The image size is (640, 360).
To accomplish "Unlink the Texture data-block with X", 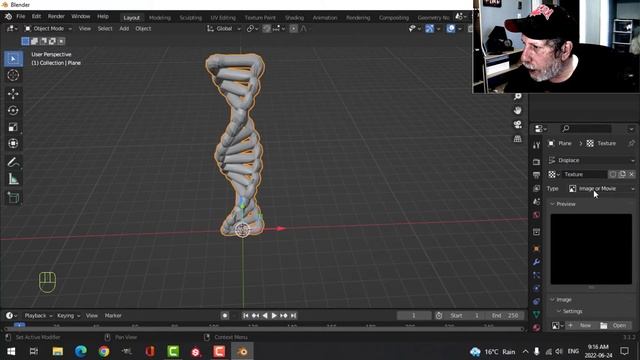I will click(631, 174).
